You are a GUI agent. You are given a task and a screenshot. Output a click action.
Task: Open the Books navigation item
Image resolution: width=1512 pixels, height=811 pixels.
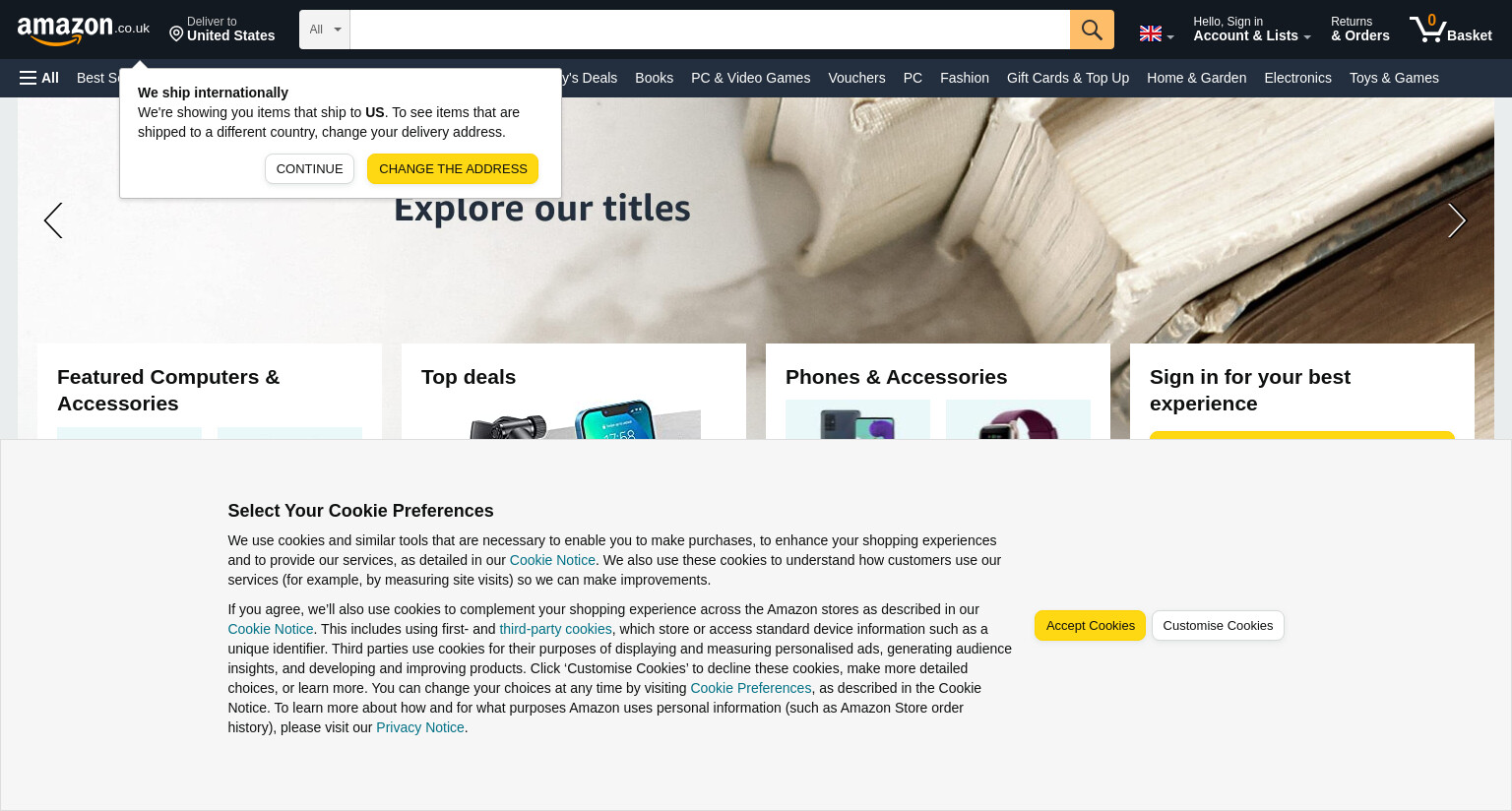[655, 78]
